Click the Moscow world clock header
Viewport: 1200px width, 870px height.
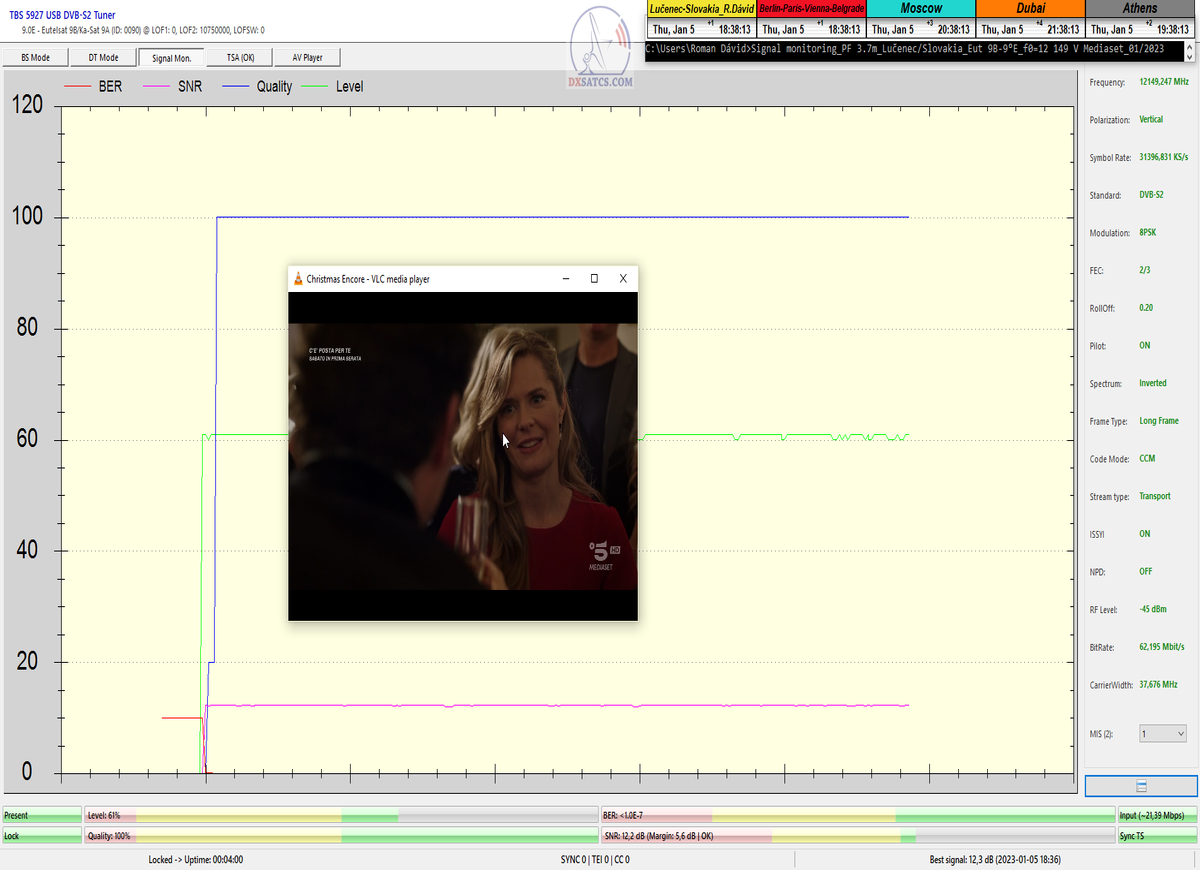coord(920,8)
